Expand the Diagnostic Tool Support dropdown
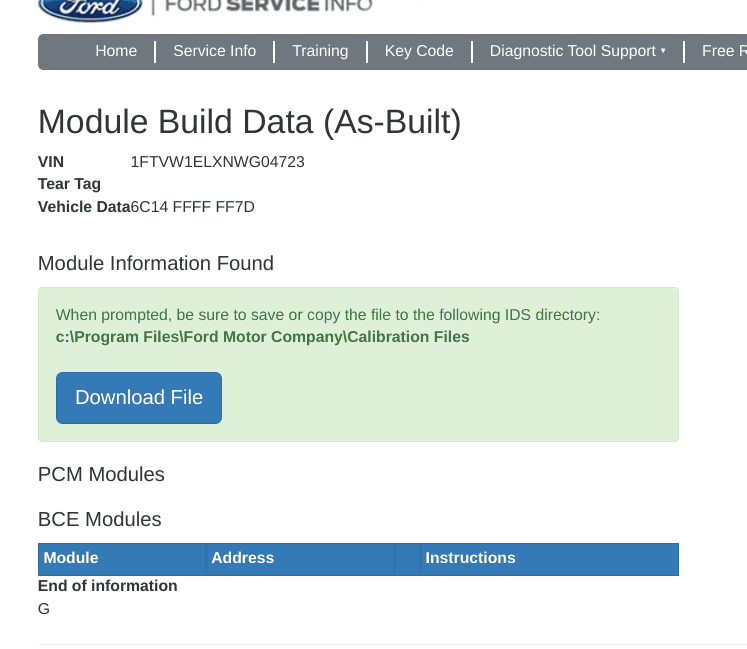This screenshot has height=649, width=747. click(x=577, y=51)
